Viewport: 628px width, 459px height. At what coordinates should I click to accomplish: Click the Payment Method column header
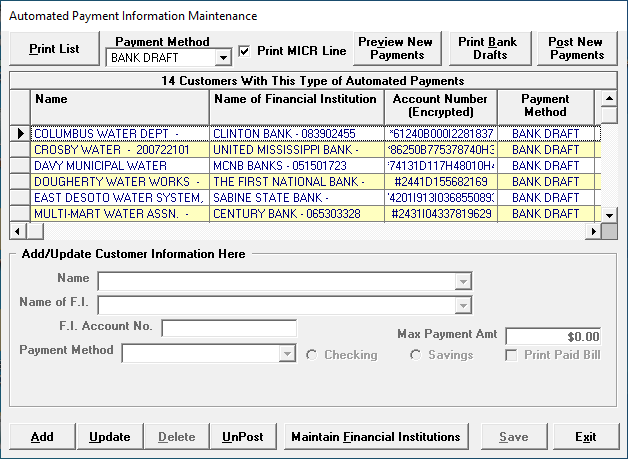(545, 107)
